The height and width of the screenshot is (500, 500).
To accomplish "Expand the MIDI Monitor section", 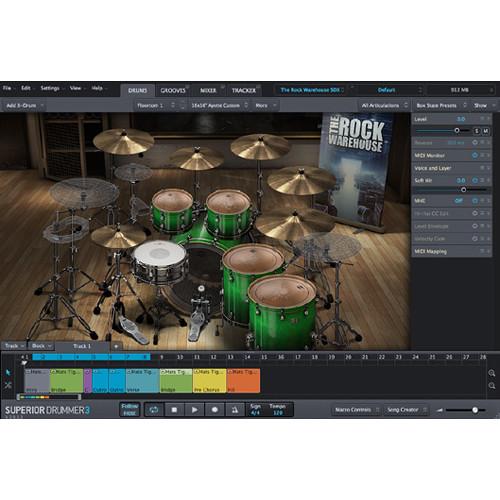I will tap(488, 155).
